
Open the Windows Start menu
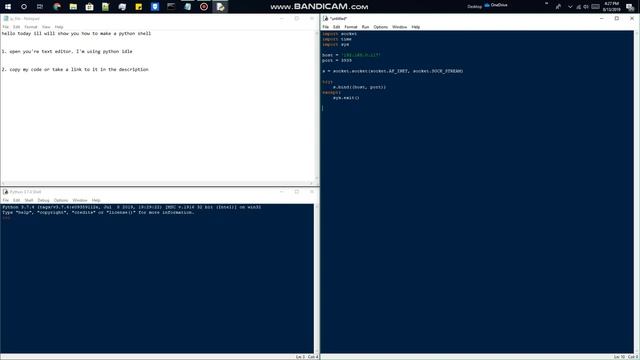click(8, 7)
